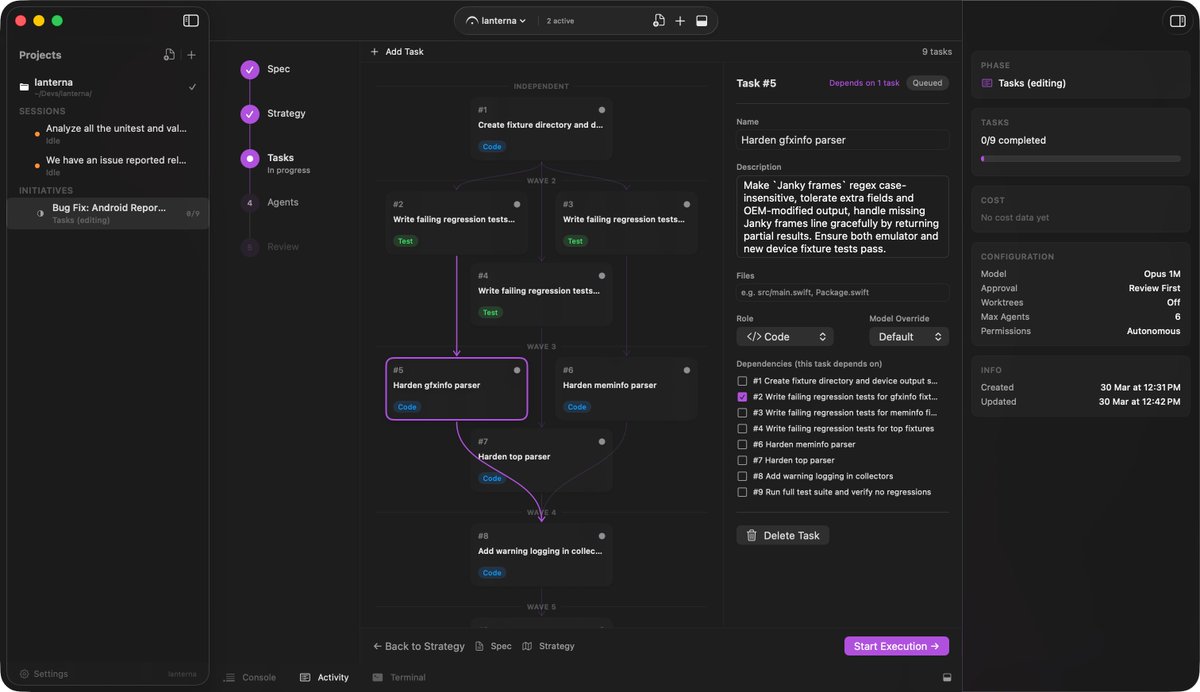Click the Files input field
1200x692 pixels.
pos(843,292)
